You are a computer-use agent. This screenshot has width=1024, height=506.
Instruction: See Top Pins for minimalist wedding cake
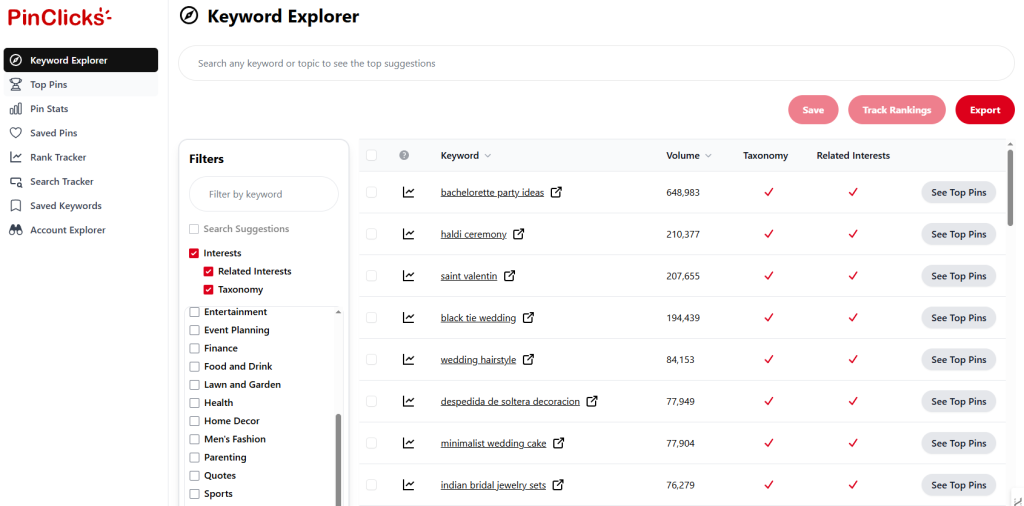pyautogui.click(x=959, y=443)
